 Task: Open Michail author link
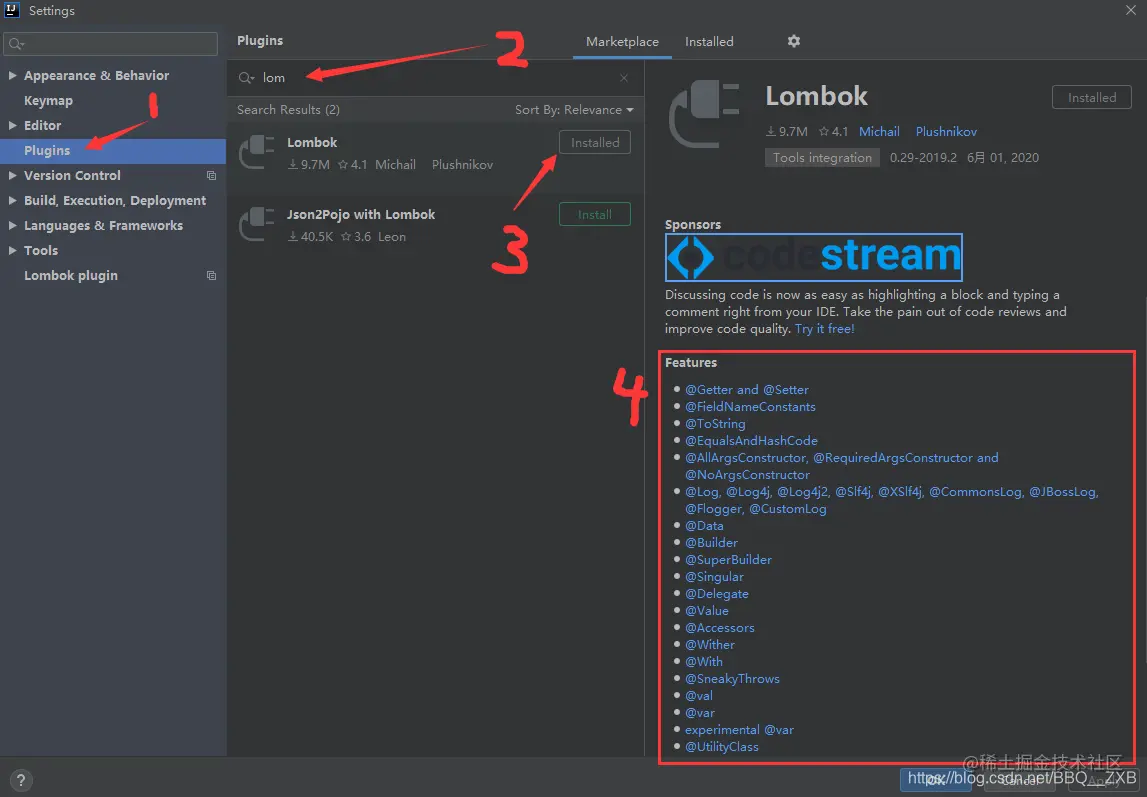coord(879,132)
